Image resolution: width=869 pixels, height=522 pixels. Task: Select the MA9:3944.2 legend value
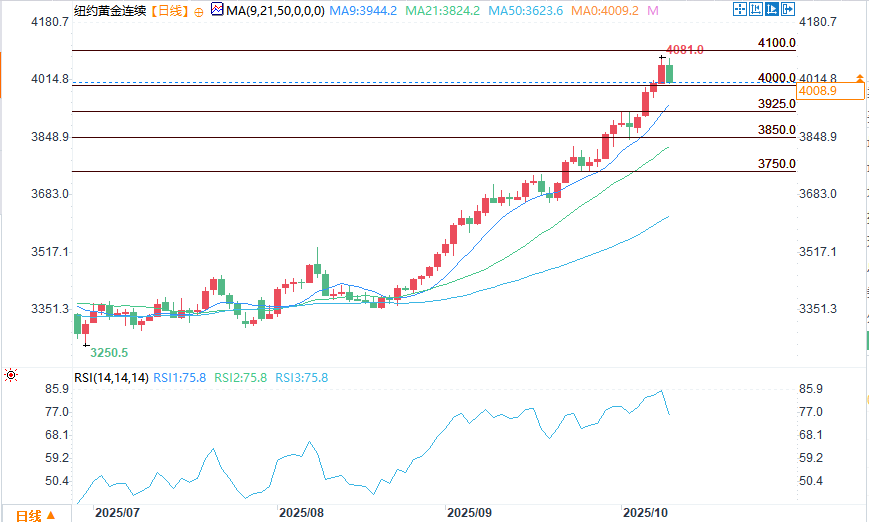pyautogui.click(x=363, y=11)
